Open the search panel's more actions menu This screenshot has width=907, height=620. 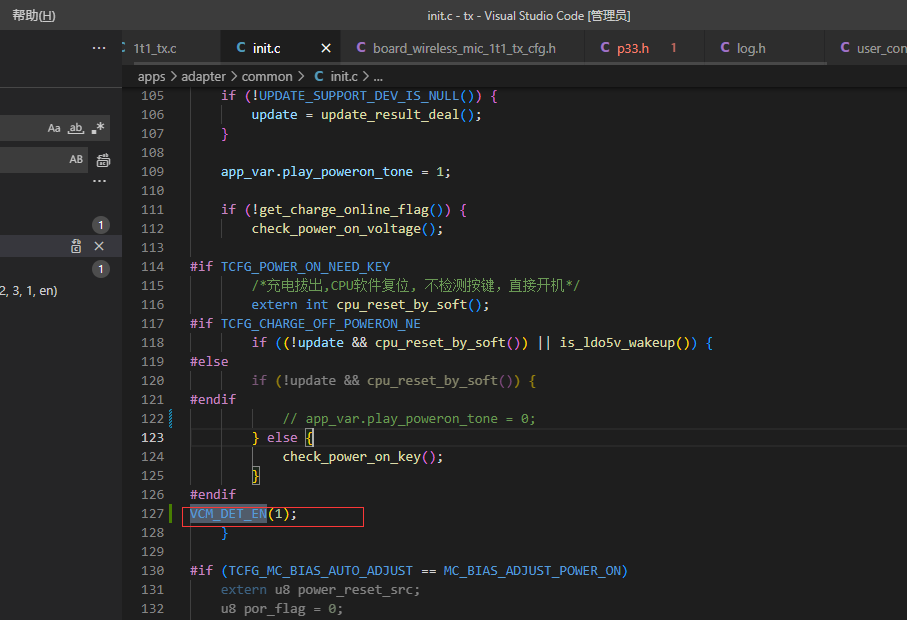[x=99, y=48]
